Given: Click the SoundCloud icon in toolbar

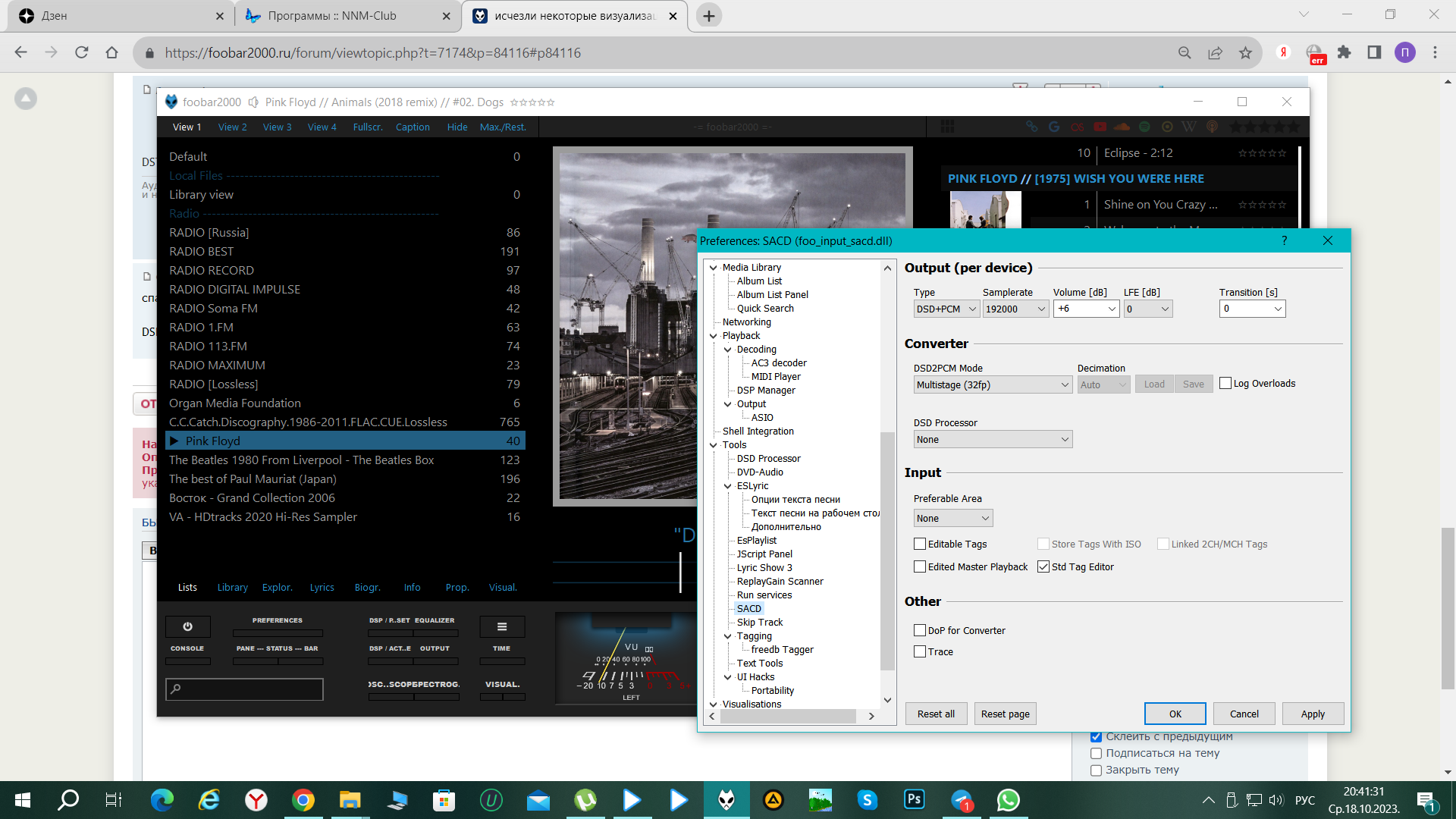Looking at the screenshot, I should click(x=1122, y=127).
